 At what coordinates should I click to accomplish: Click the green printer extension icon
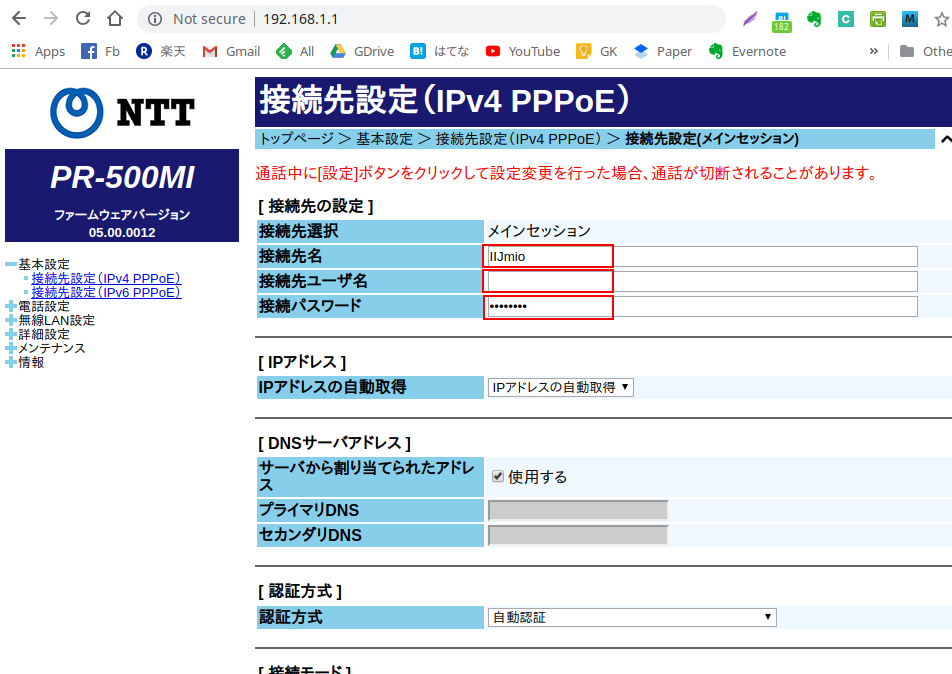click(877, 19)
